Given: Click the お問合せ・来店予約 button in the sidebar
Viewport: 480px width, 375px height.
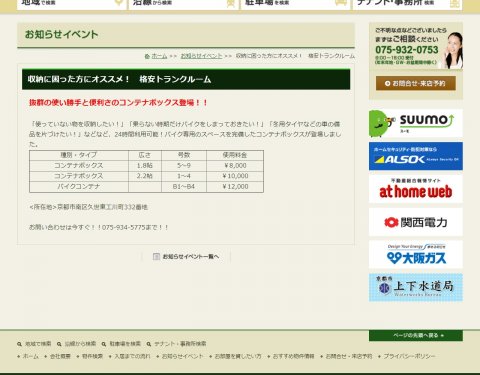Looking at the screenshot, I should (416, 83).
